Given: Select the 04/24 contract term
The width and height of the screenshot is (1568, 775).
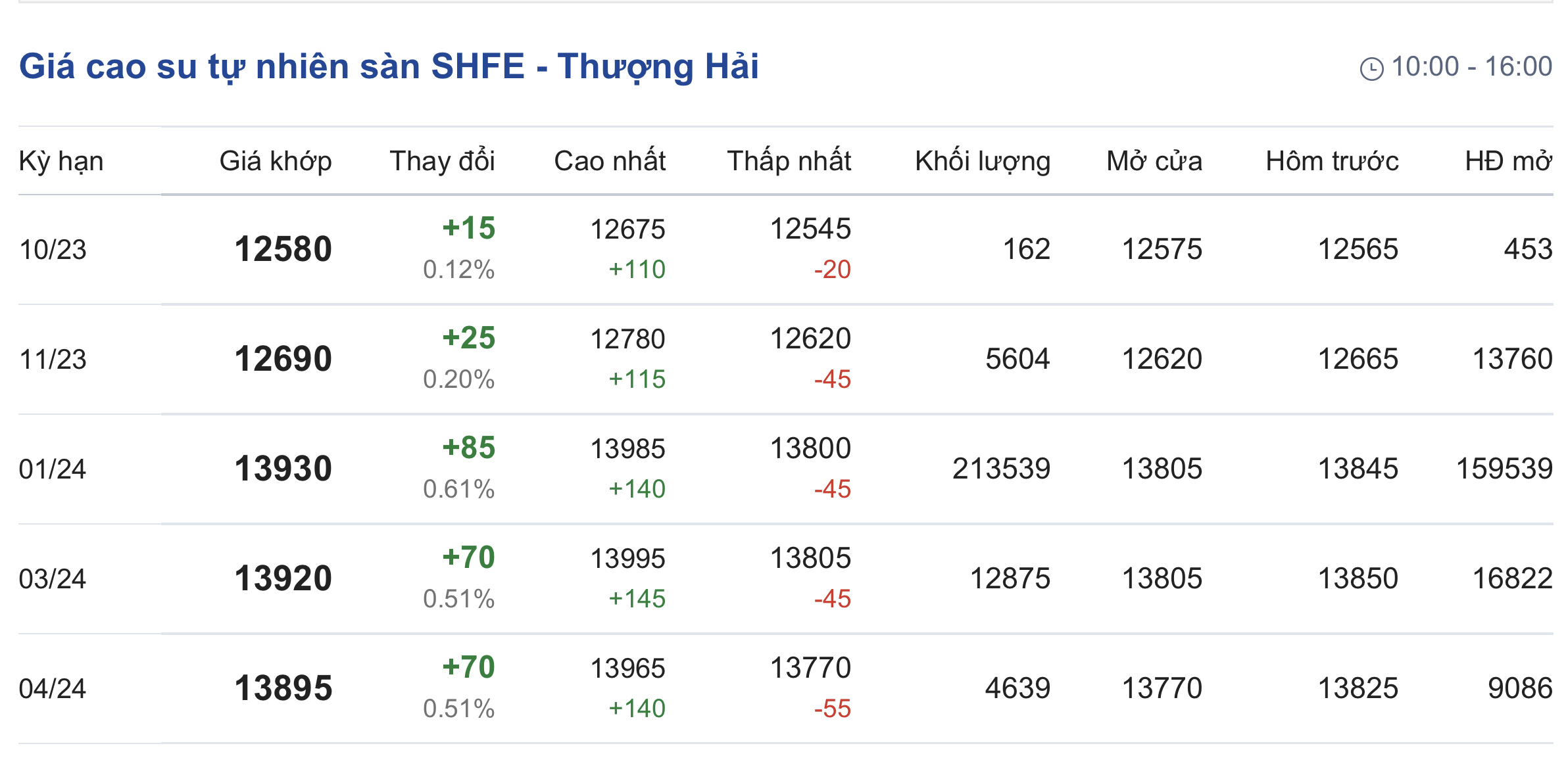Looking at the screenshot, I should pos(53,689).
